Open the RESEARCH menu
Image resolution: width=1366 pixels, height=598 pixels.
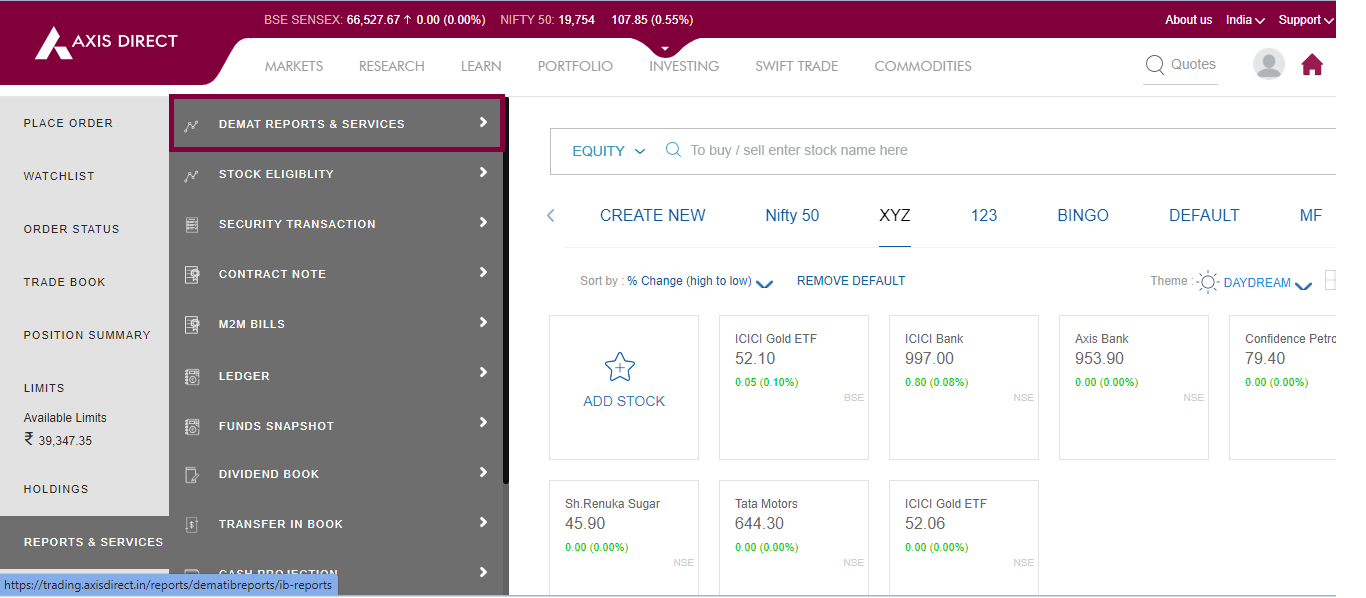click(392, 66)
